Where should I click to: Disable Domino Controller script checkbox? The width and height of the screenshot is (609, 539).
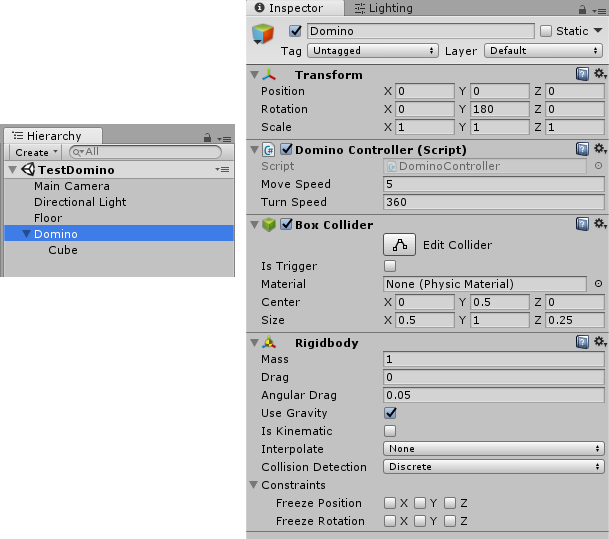286,149
